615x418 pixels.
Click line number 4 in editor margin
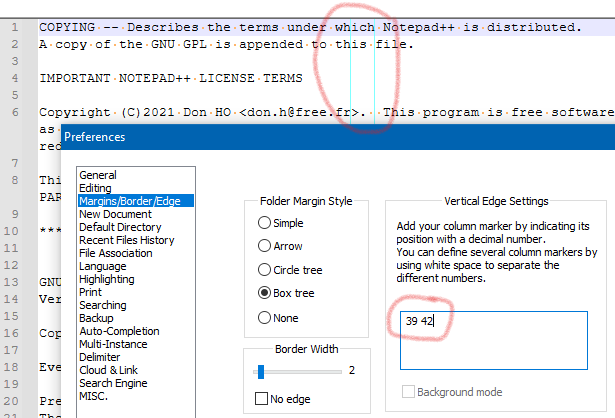click(15, 78)
